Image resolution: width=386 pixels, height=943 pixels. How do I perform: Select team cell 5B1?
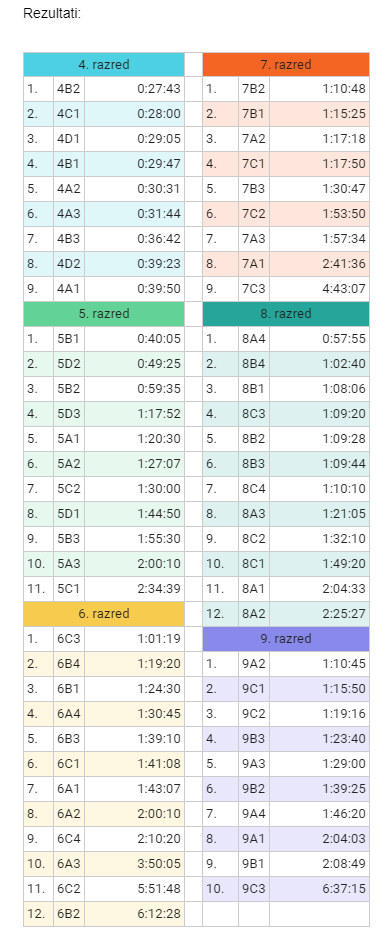tap(69, 339)
